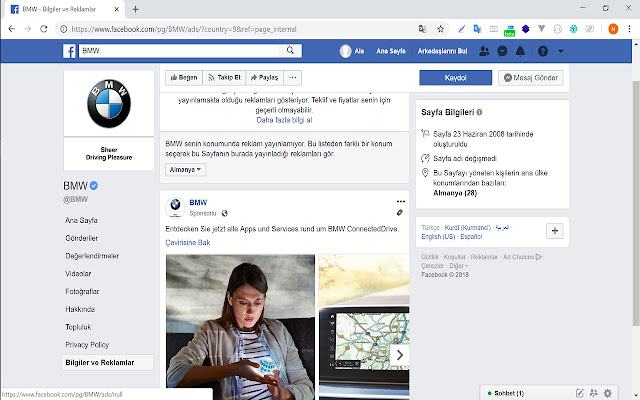Close the BMW Bilgiler ve Reklamlar tab
Screen dimensions: 640x400
point(116,9)
